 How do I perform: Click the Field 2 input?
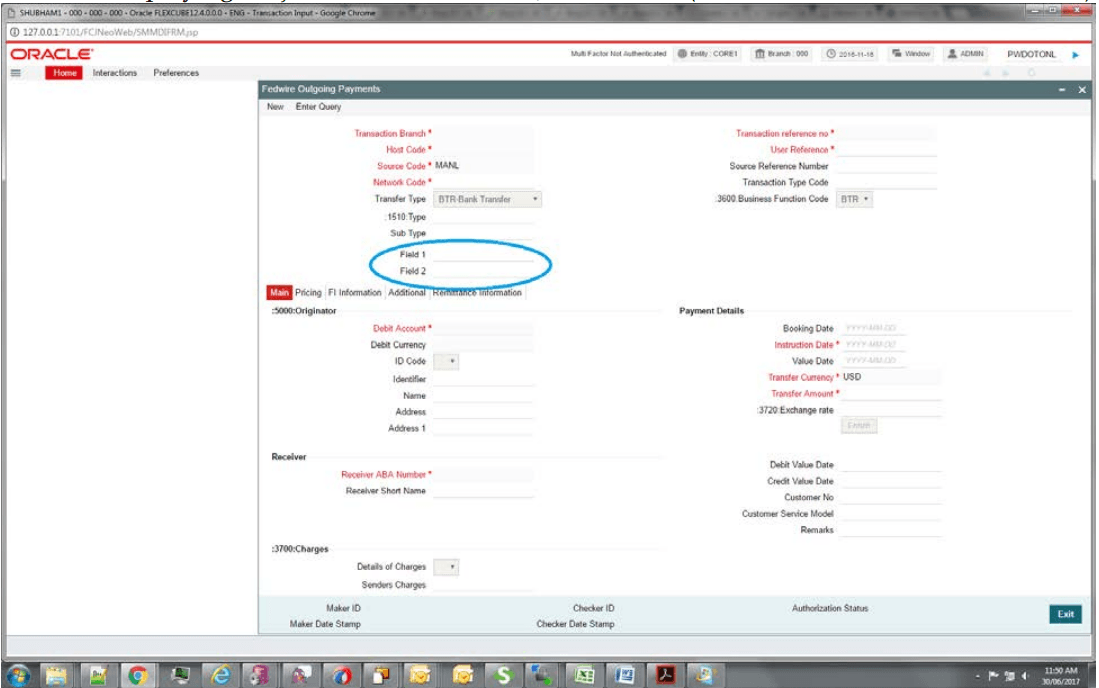(483, 271)
